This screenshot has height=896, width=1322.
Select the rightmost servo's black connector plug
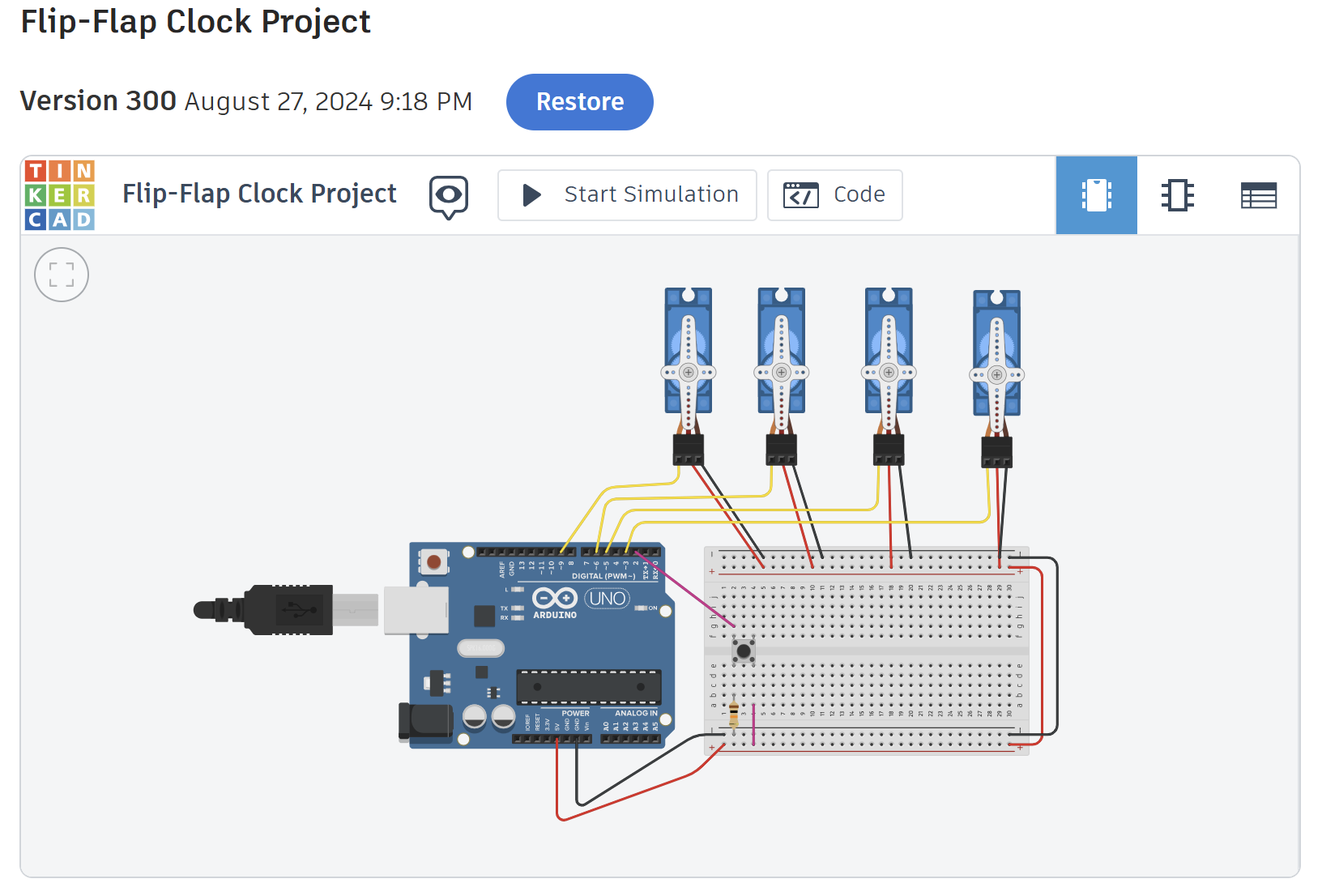996,452
